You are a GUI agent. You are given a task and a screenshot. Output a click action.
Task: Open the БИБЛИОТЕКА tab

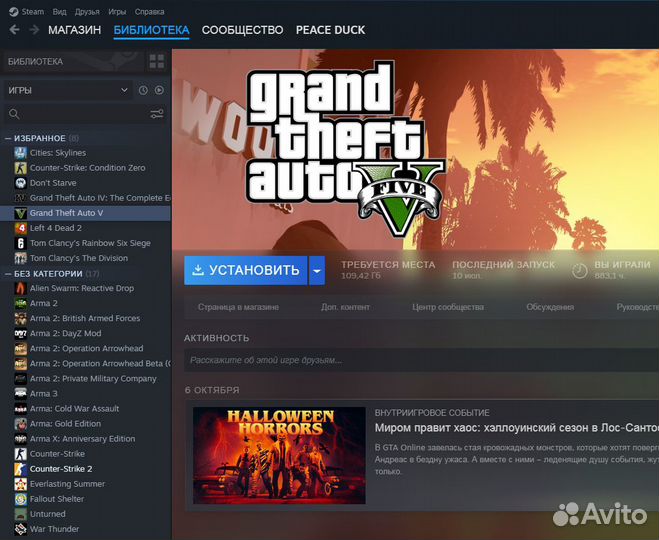[151, 30]
